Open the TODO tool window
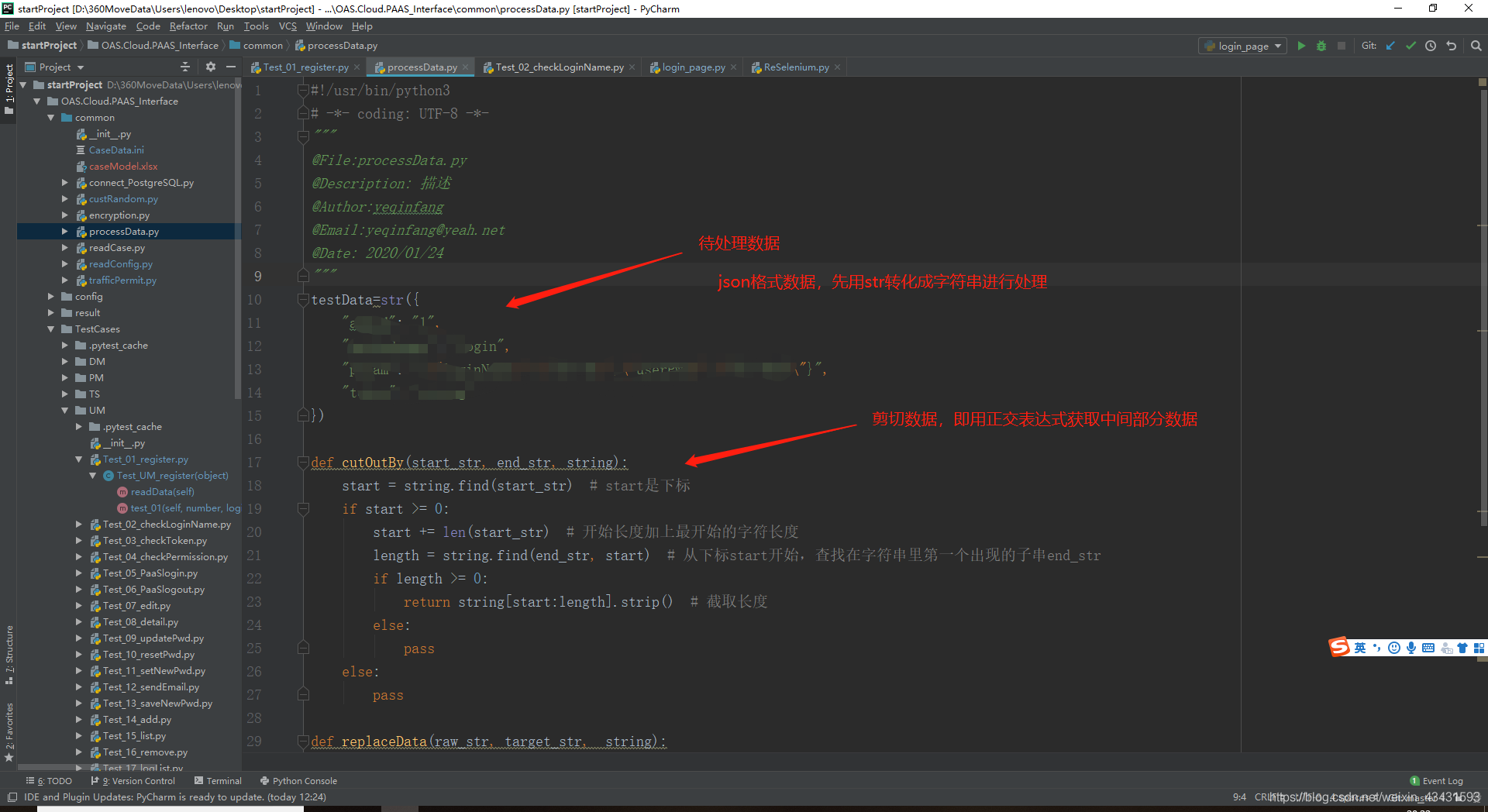The image size is (1488, 812). (49, 781)
